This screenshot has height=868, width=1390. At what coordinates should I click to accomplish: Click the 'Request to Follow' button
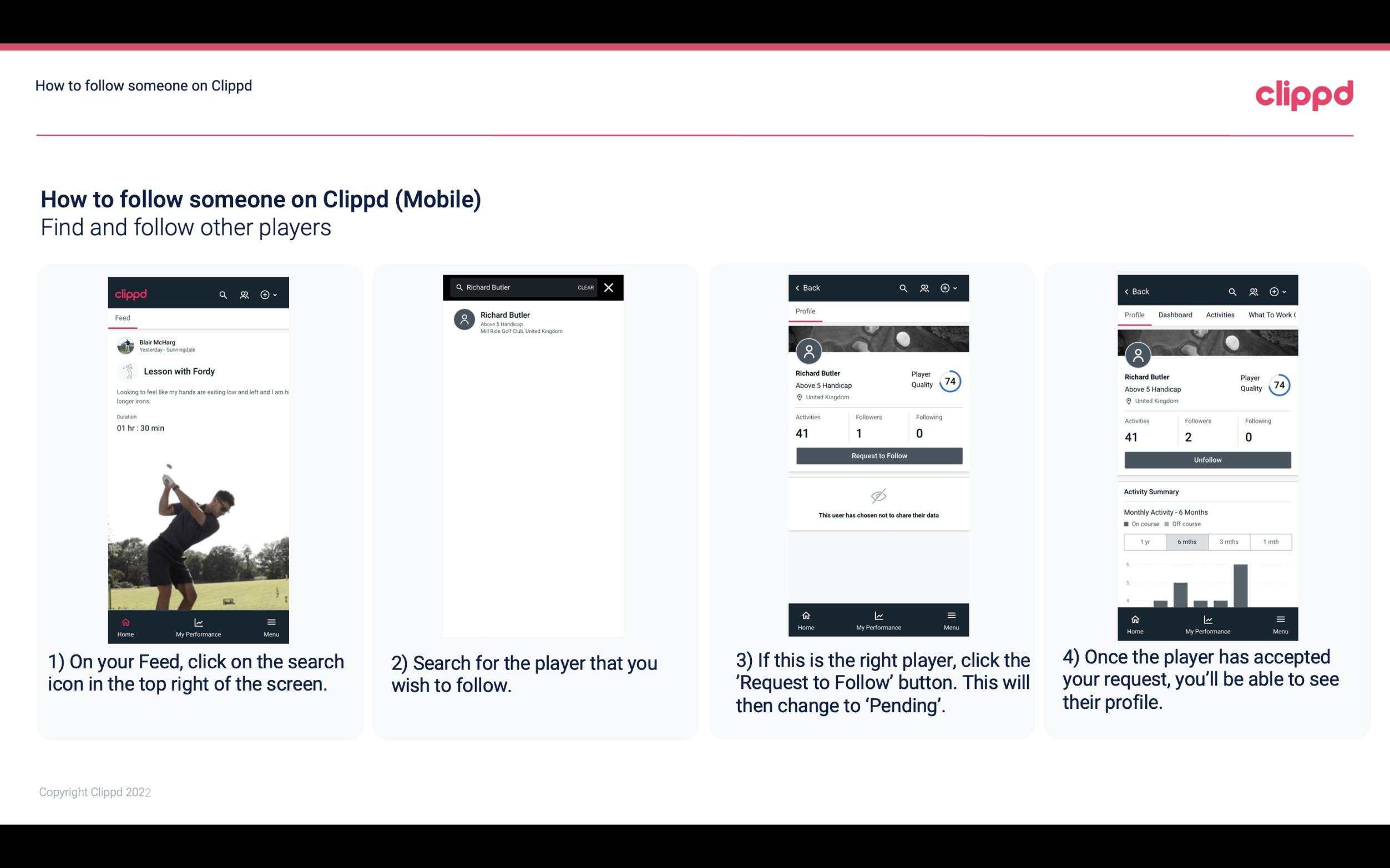pyautogui.click(x=877, y=455)
